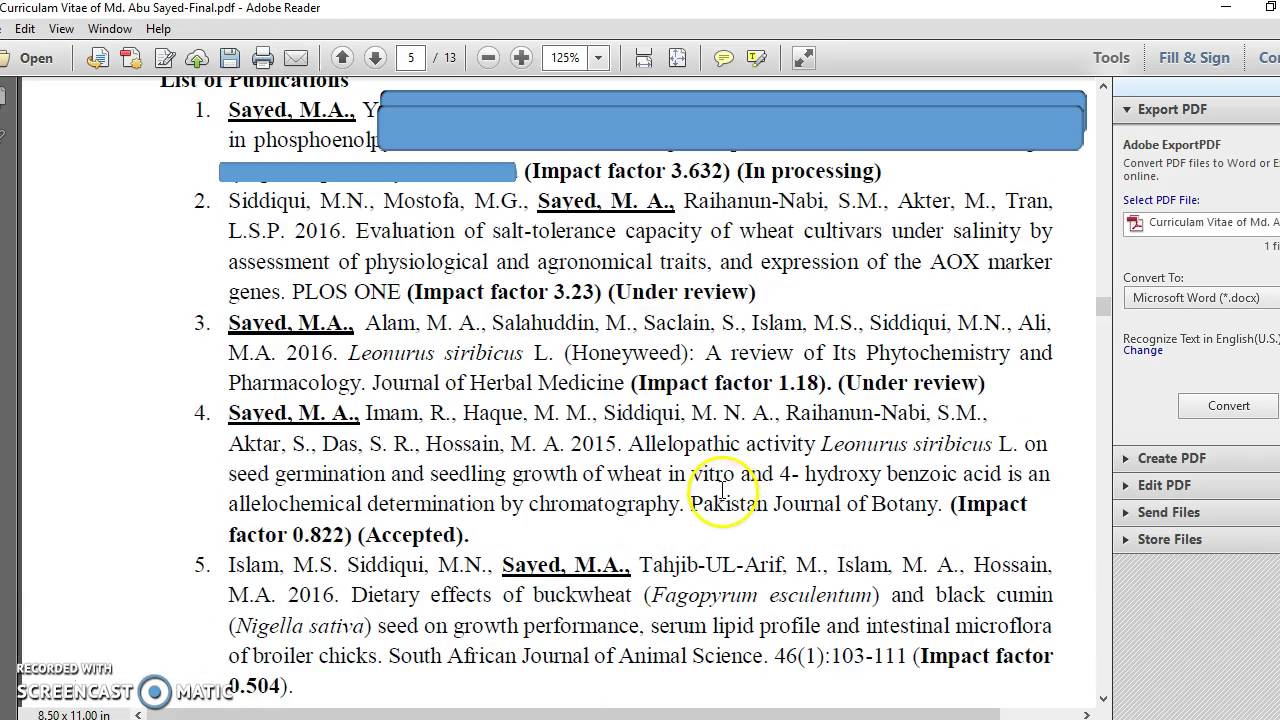Image resolution: width=1280 pixels, height=720 pixels.
Task: Click the Select PDF File link
Action: [x=1161, y=200]
